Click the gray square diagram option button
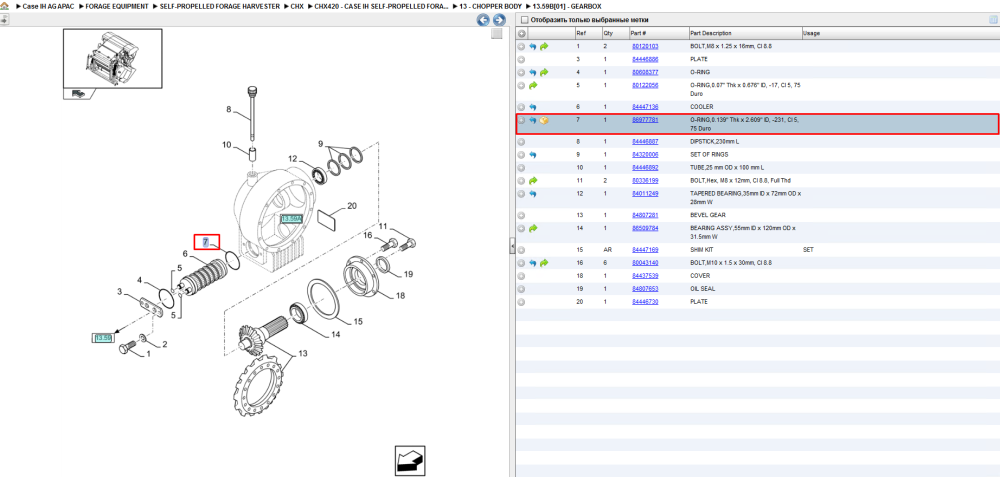The width and height of the screenshot is (1000, 477). click(496, 34)
